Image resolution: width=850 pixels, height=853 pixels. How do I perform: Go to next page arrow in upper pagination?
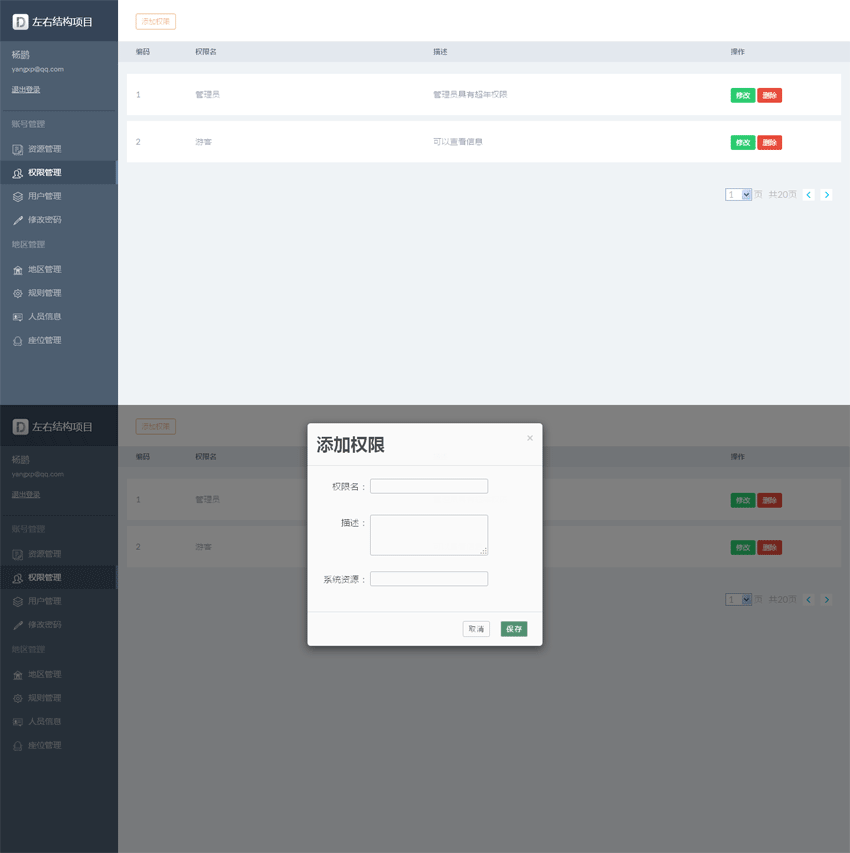(x=826, y=195)
